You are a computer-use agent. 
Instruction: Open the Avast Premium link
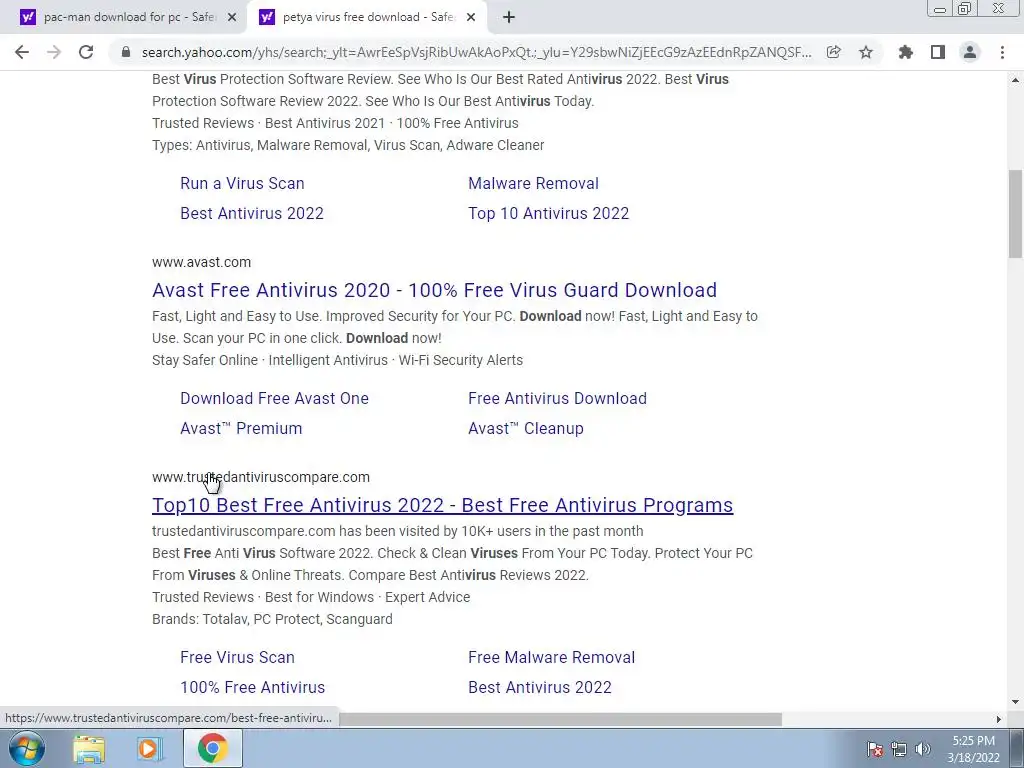[x=241, y=428]
